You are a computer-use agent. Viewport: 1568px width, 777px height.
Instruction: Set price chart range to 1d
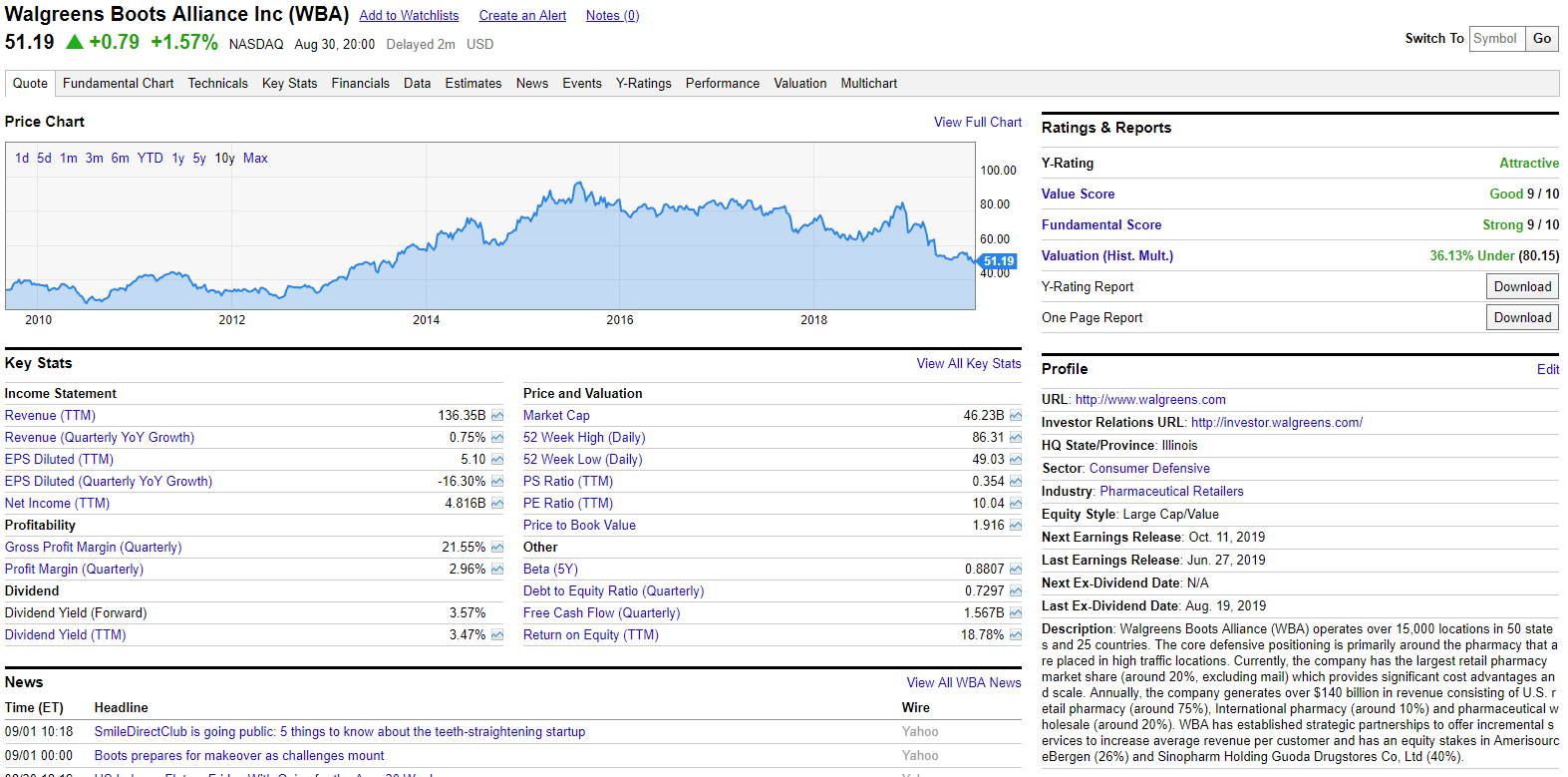pyautogui.click(x=22, y=159)
